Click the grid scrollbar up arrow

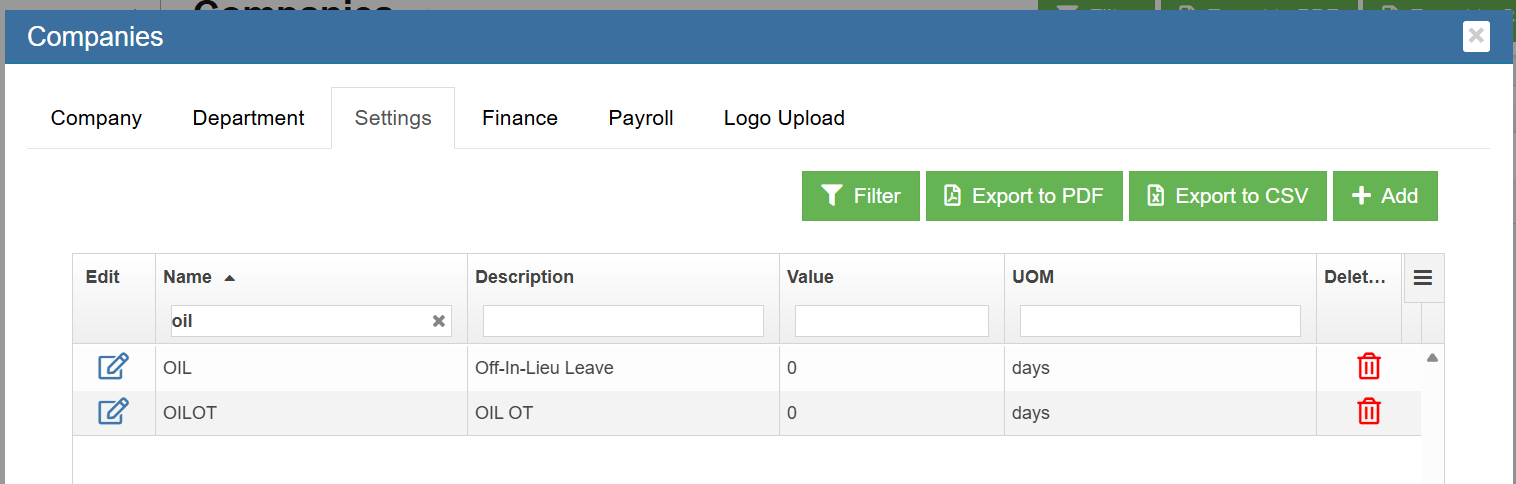click(1432, 357)
